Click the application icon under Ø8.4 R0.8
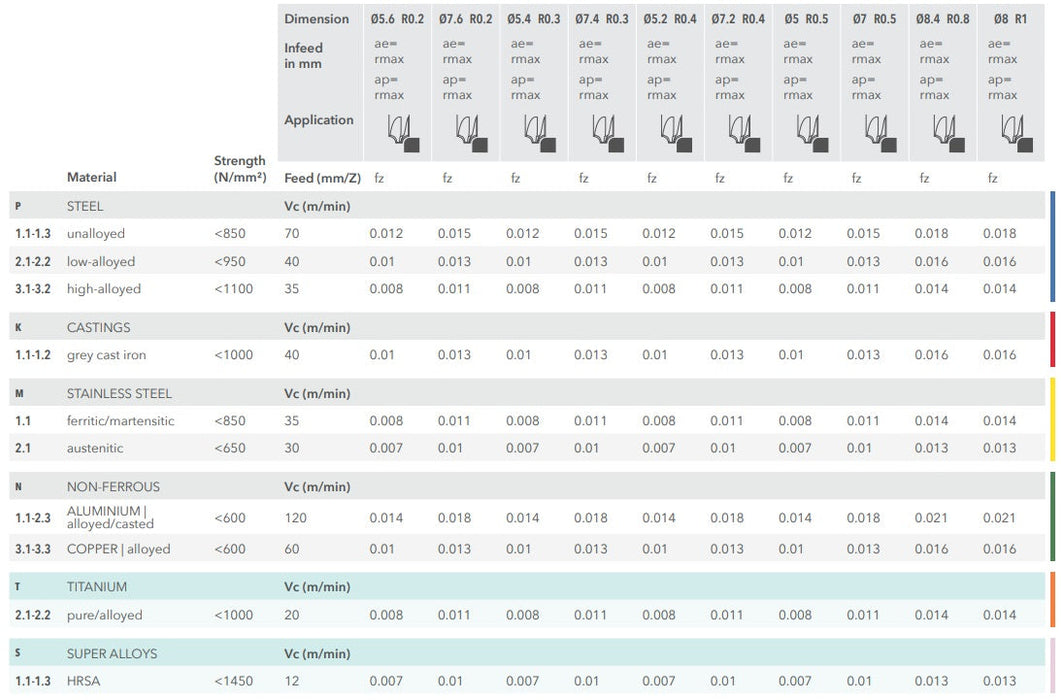This screenshot has height=700, width=1061. coord(948,133)
